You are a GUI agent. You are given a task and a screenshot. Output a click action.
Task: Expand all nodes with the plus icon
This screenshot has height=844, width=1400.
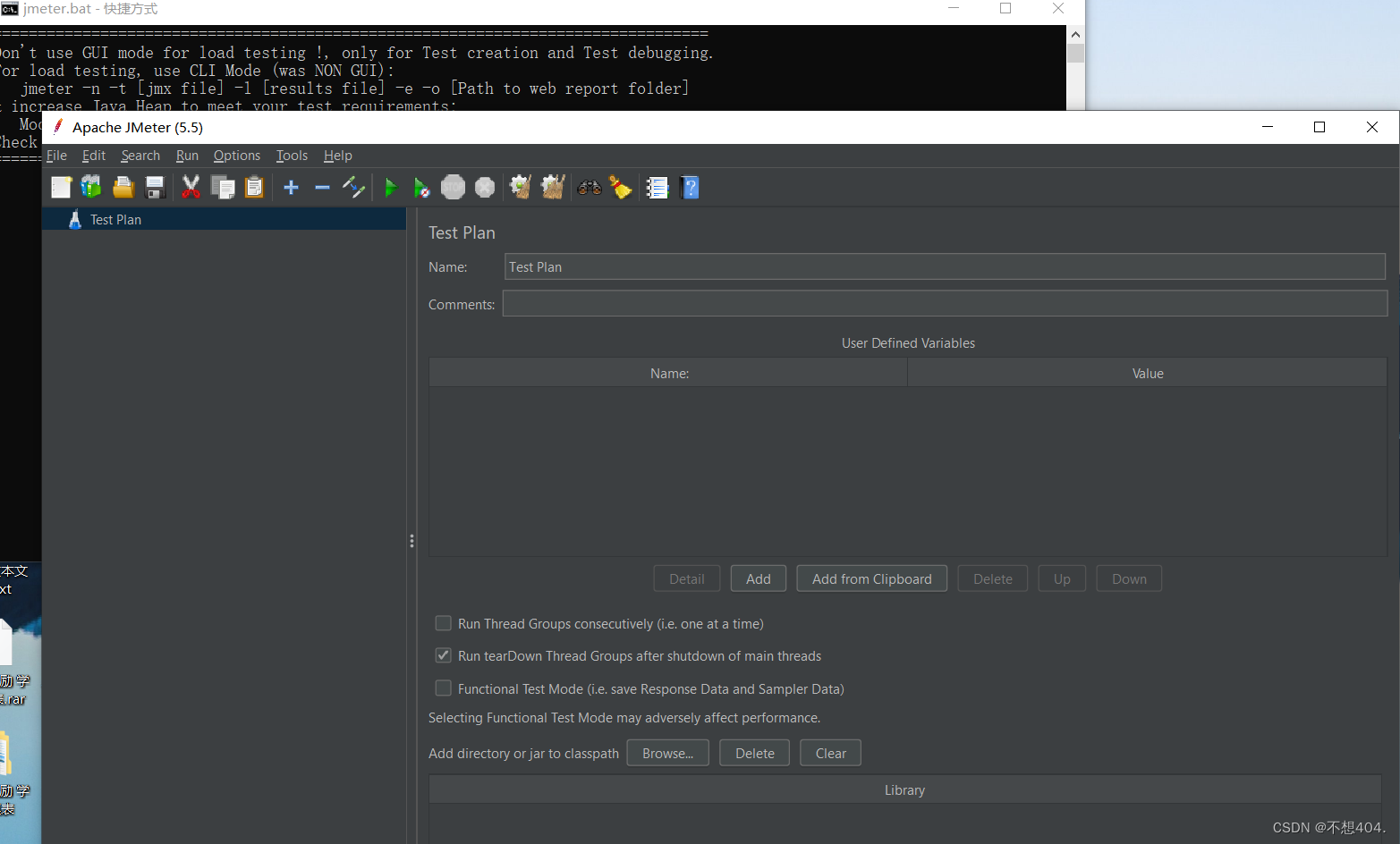tap(291, 188)
